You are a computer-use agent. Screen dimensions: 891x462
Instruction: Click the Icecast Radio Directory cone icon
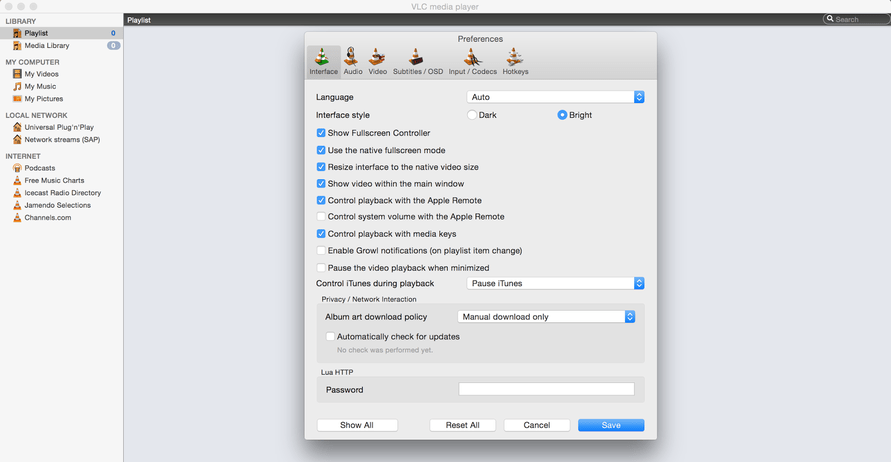pos(17,193)
